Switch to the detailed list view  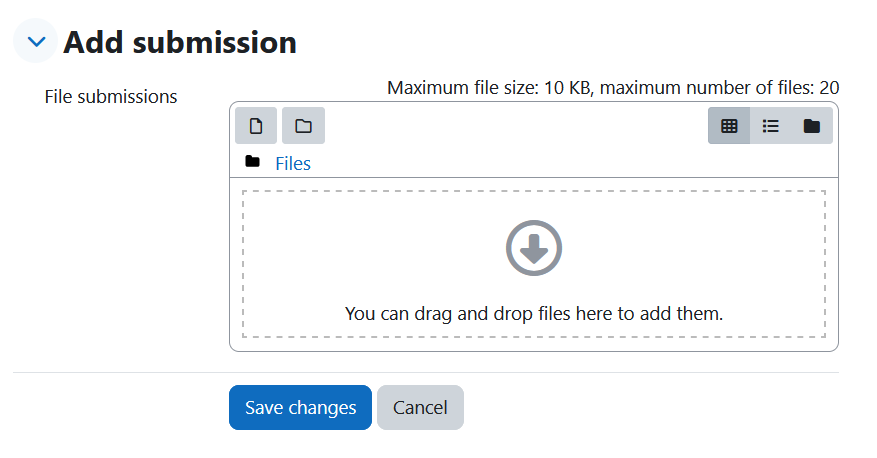770,126
